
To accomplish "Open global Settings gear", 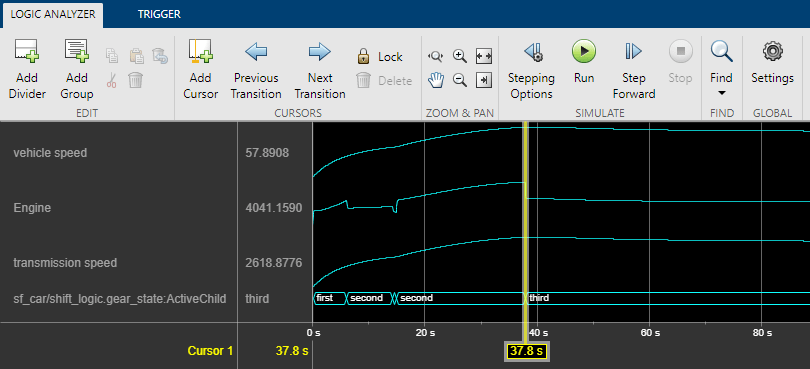I will [x=772, y=62].
